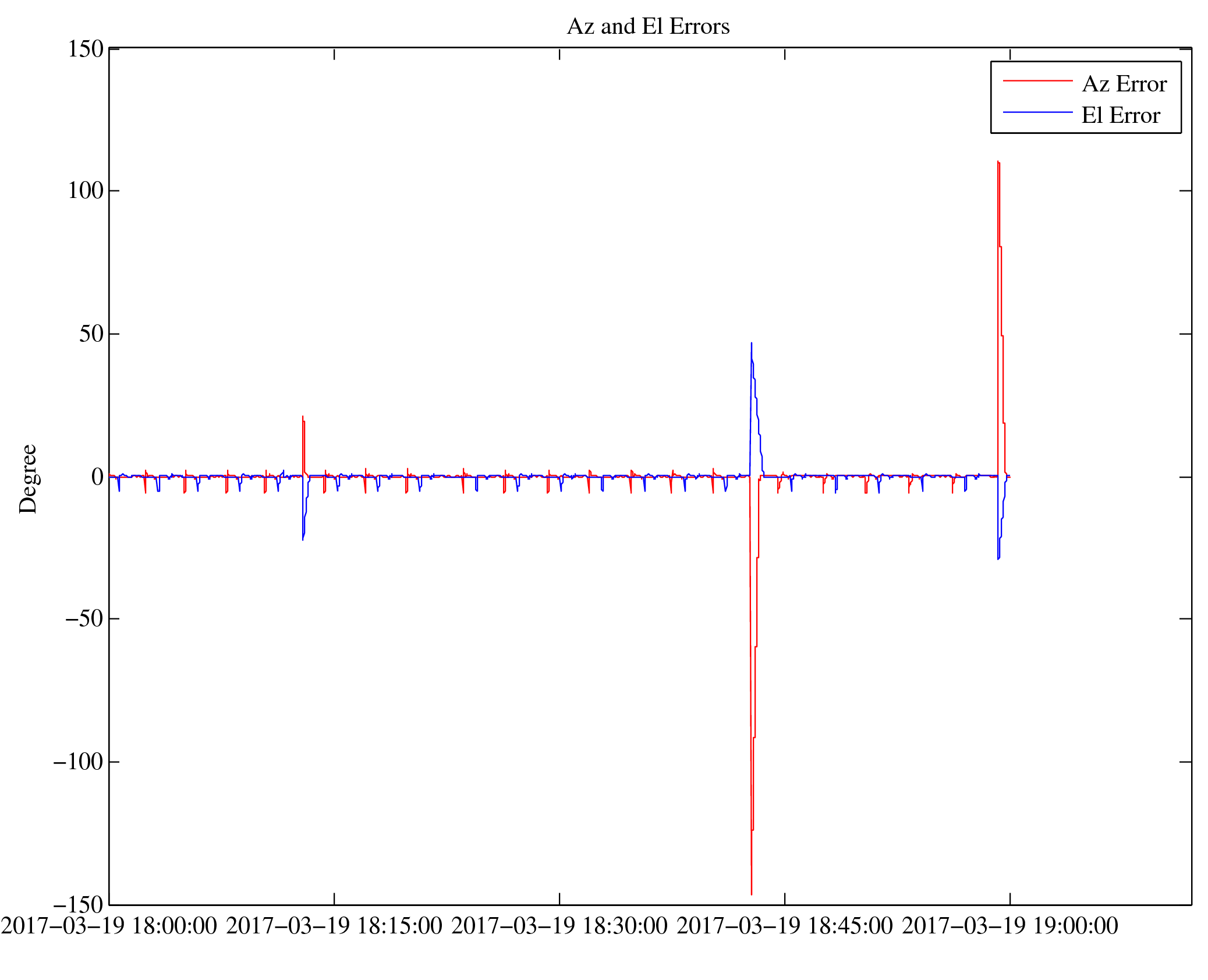This screenshot has width=1208, height=980.
Task: Select the 'El Error' legend label
Action: (x=1121, y=115)
